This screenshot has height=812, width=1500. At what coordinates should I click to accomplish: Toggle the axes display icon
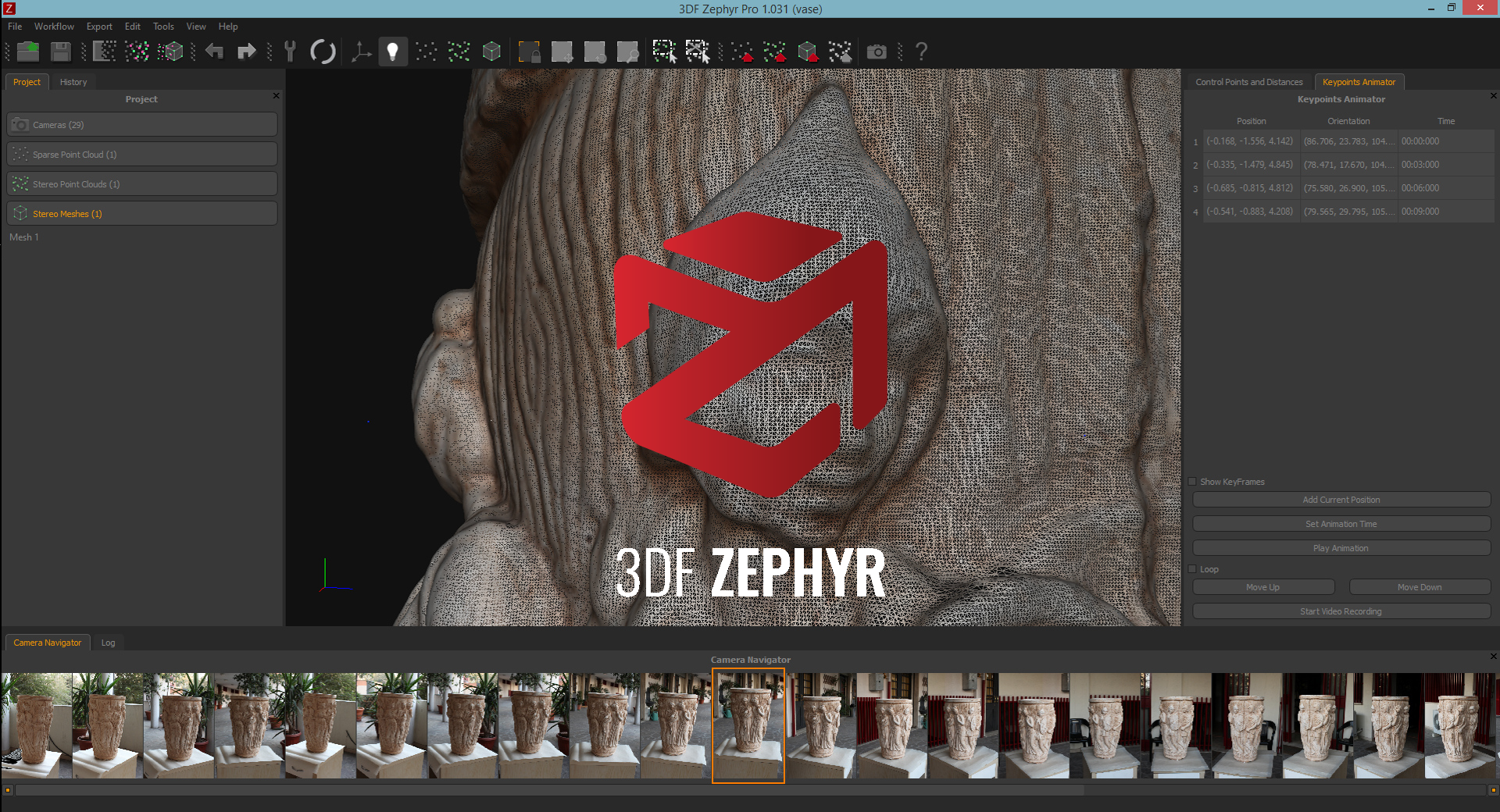pyautogui.click(x=361, y=52)
